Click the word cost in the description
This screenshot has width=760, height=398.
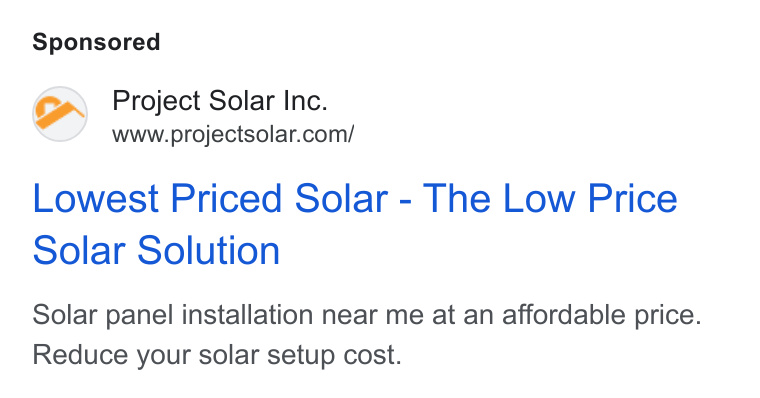pos(372,356)
